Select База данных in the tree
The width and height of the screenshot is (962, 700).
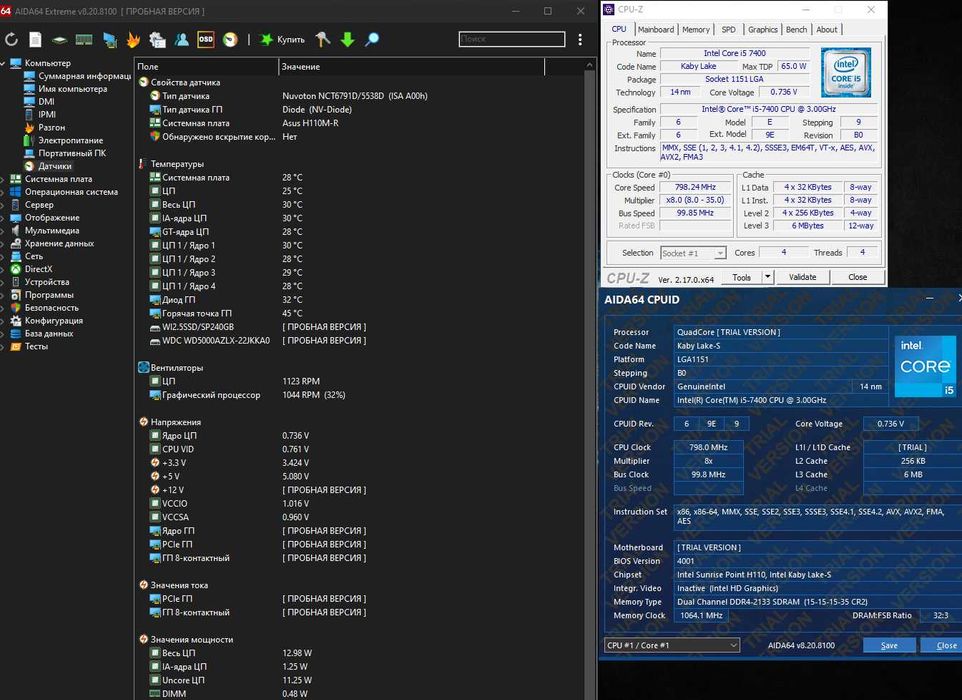pyautogui.click(x=48, y=334)
